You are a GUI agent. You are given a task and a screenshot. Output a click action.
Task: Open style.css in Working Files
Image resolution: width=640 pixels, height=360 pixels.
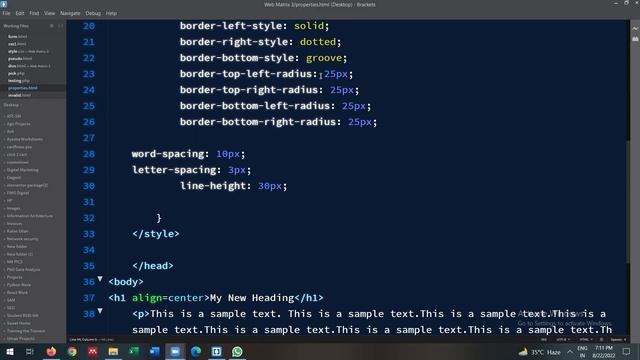coord(28,51)
